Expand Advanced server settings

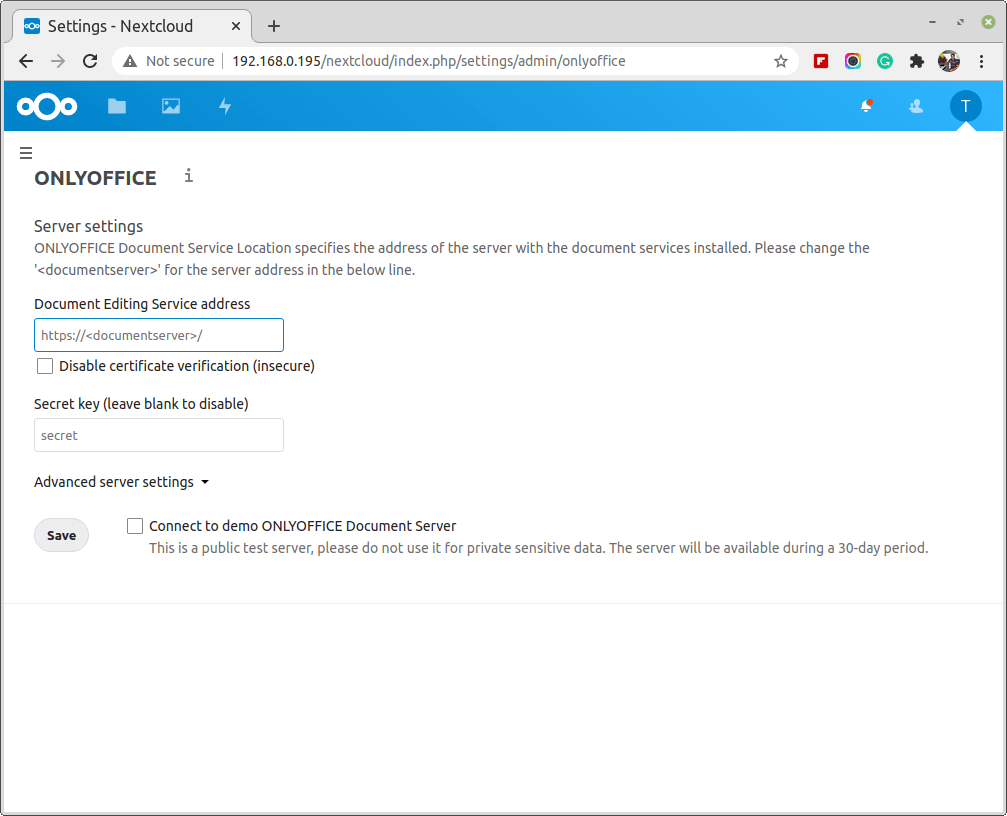(x=121, y=482)
